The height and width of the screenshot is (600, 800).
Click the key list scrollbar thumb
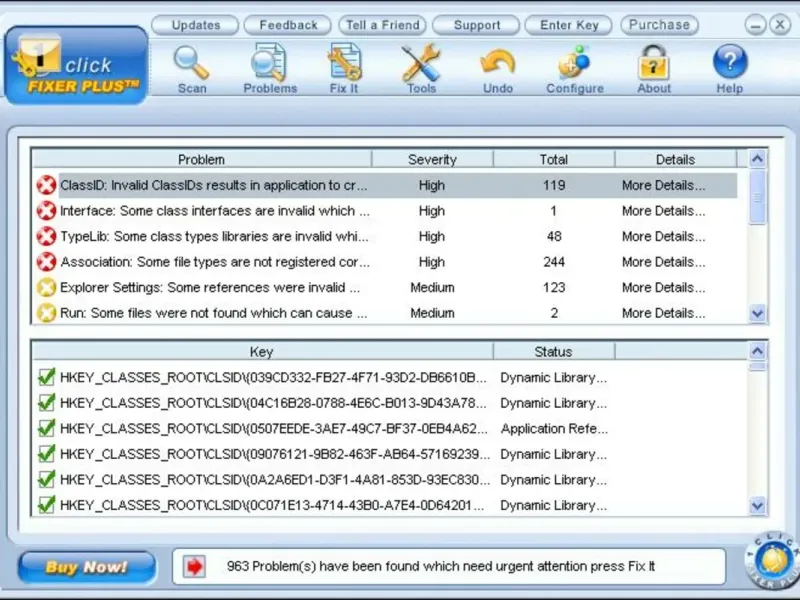(x=757, y=366)
